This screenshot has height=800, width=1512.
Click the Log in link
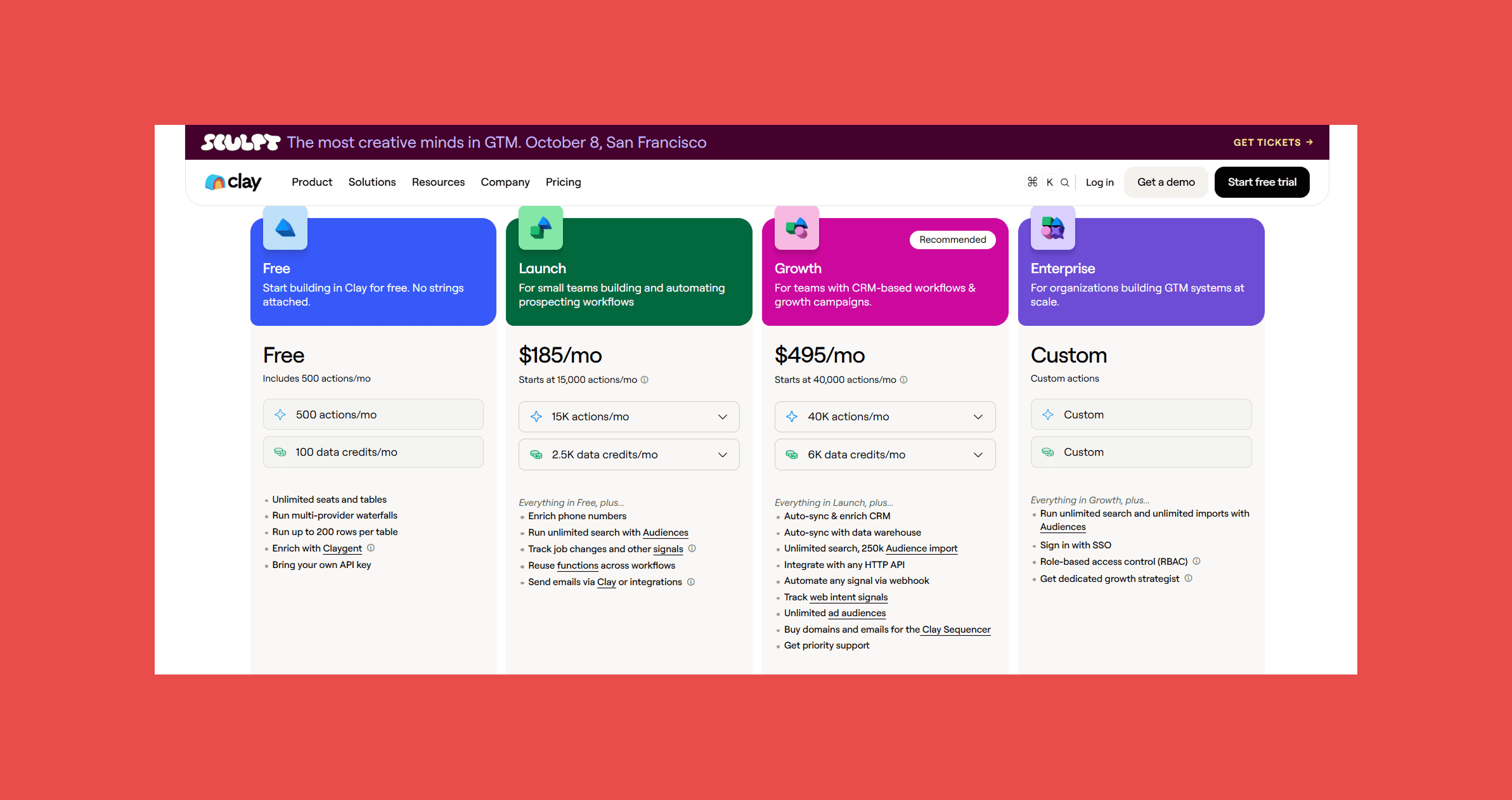(1100, 183)
